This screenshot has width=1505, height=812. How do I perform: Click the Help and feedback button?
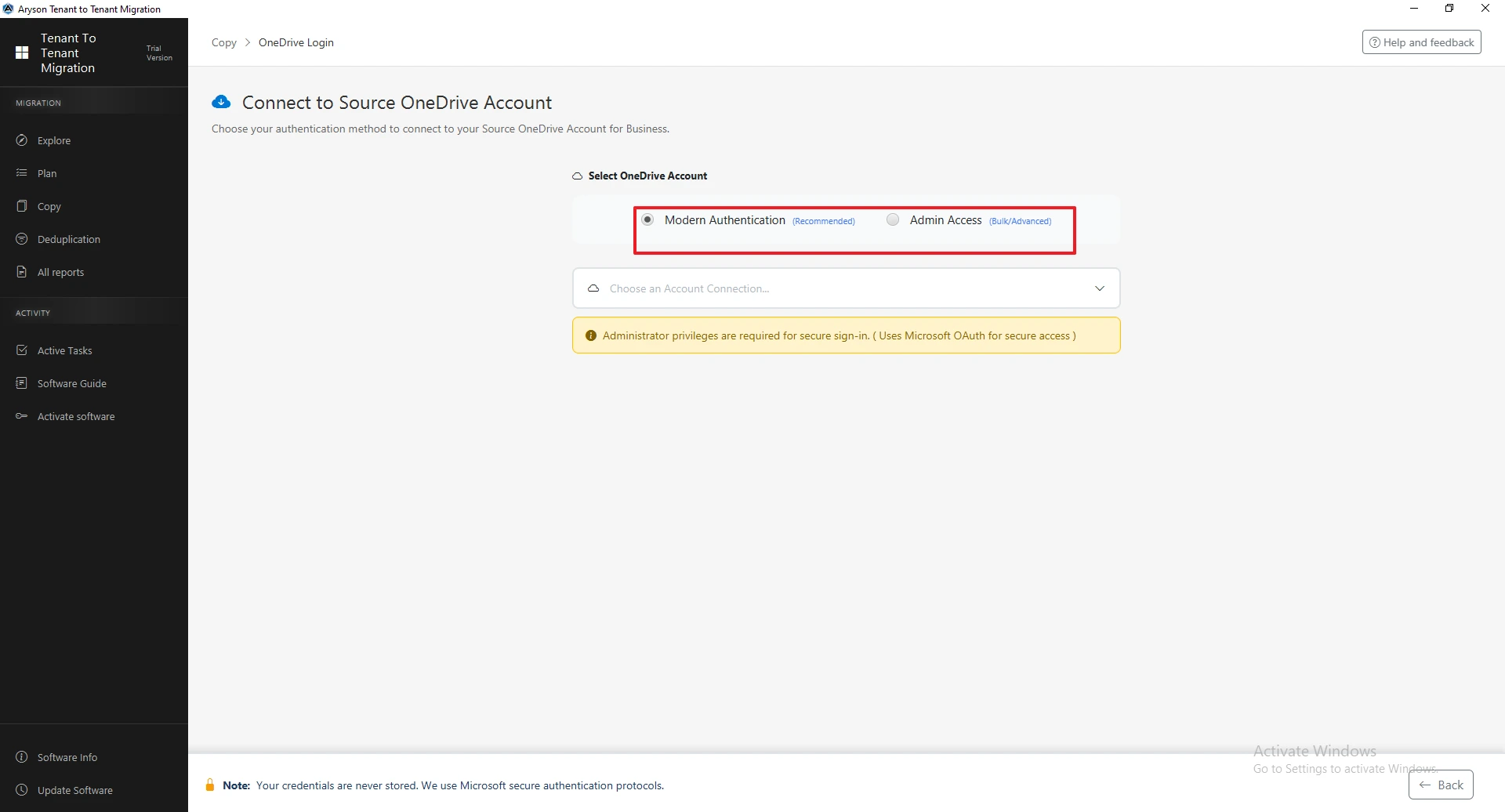point(1421,42)
